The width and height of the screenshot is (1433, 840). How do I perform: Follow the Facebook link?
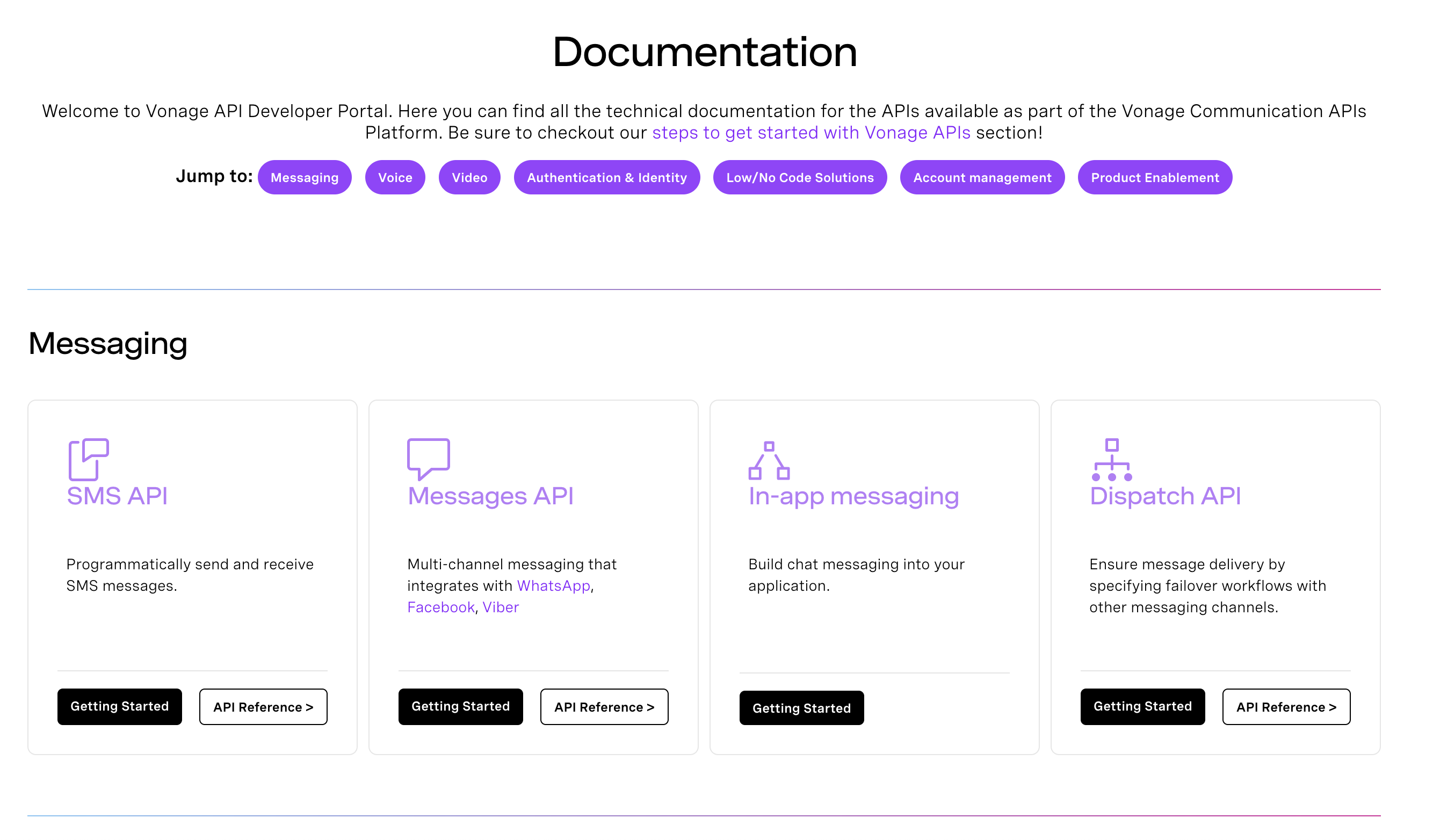click(x=441, y=607)
